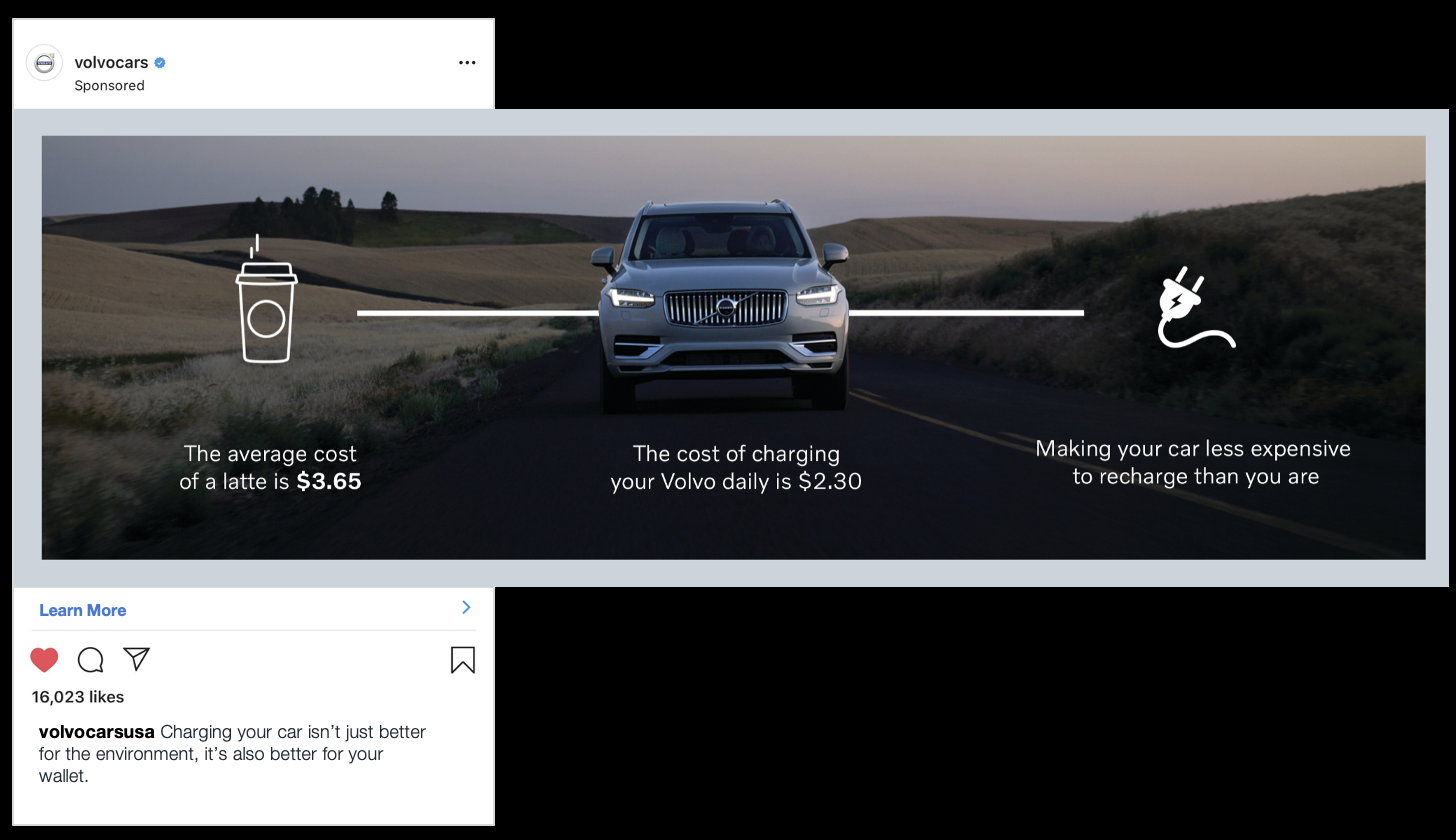The image size is (1456, 840).
Task: Open the three-dot post options menu
Action: coord(467,62)
